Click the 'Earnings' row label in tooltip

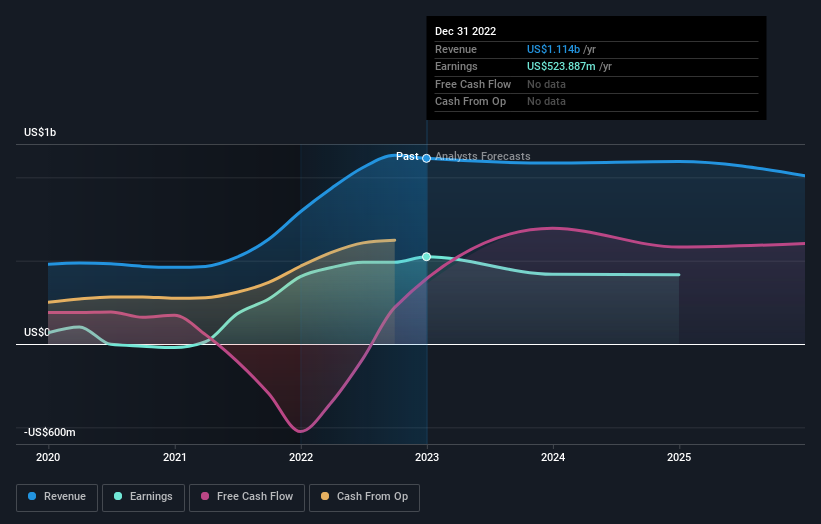click(x=456, y=66)
